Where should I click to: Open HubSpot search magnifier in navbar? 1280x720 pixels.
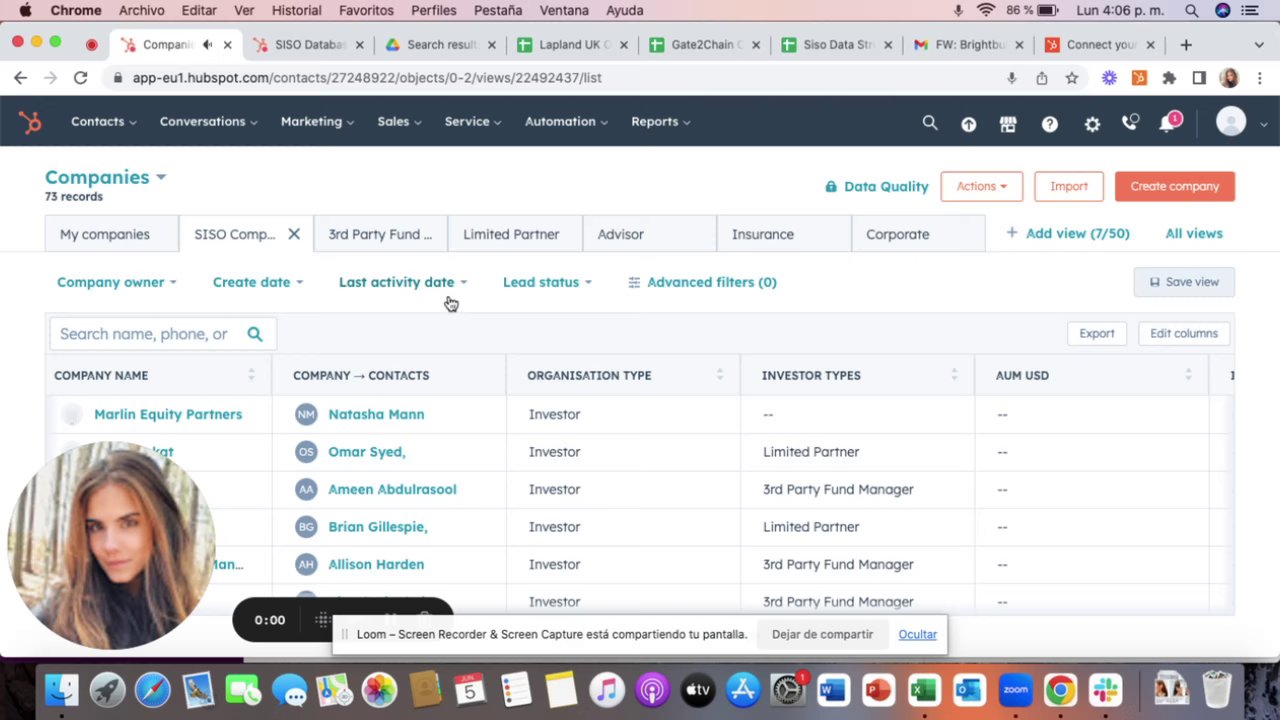click(x=930, y=122)
